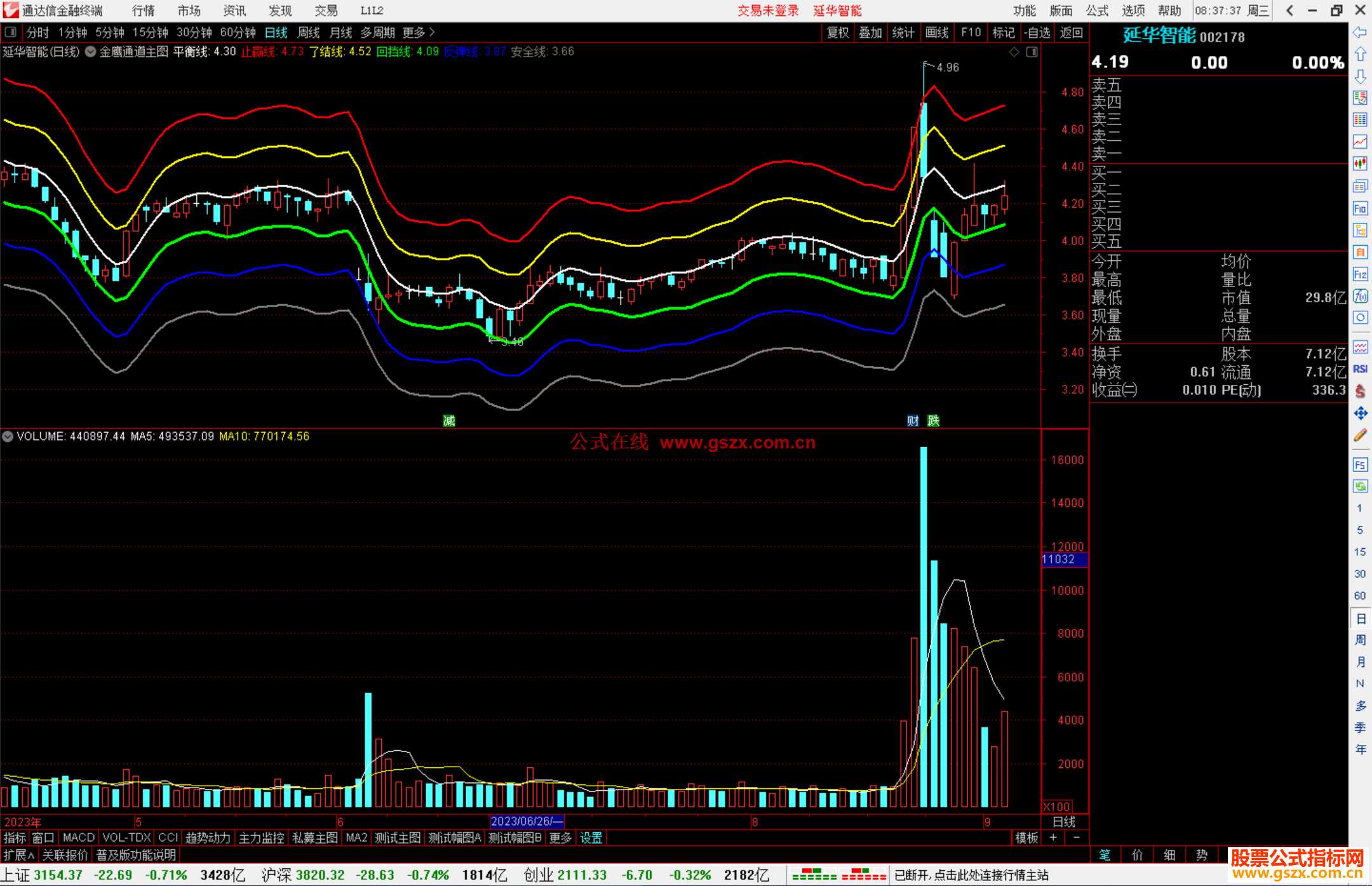Click 已断开,点击此处连接行情主站 status link
Image resolution: width=1372 pixels, height=886 pixels.
971,875
